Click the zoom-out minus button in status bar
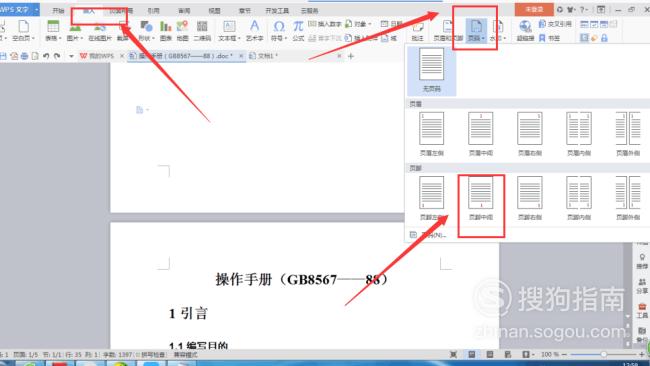Screen dimensions: 650x366 tap(564, 355)
